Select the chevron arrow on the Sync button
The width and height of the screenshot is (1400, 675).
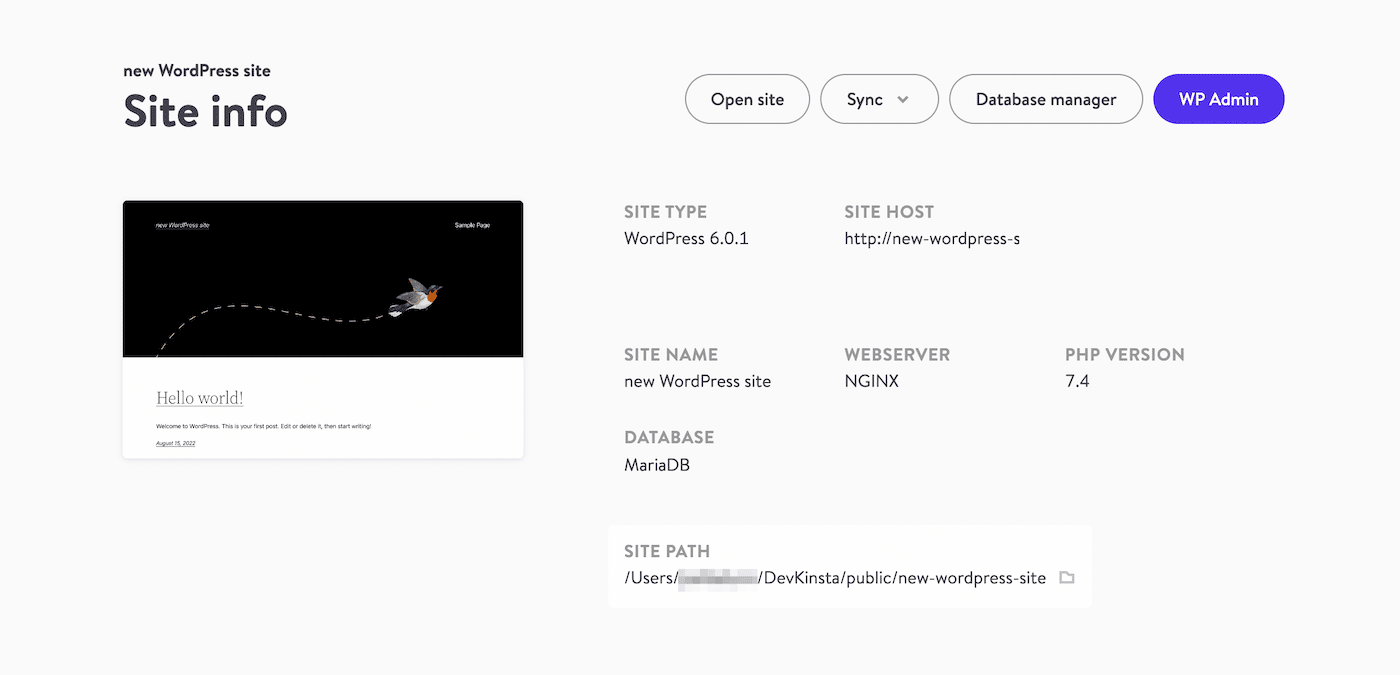coord(903,99)
